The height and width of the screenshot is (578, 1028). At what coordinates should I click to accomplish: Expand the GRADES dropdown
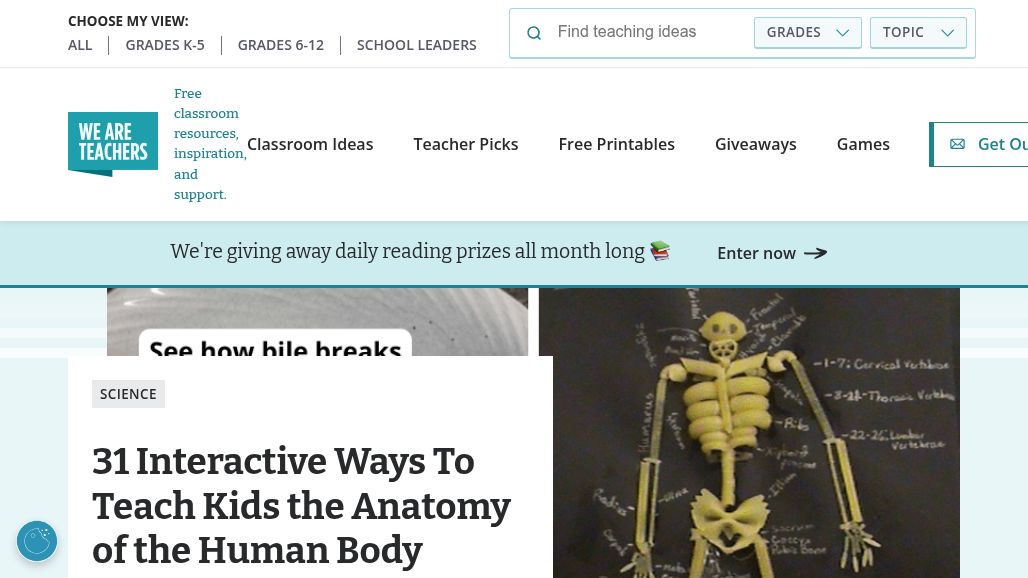click(807, 32)
